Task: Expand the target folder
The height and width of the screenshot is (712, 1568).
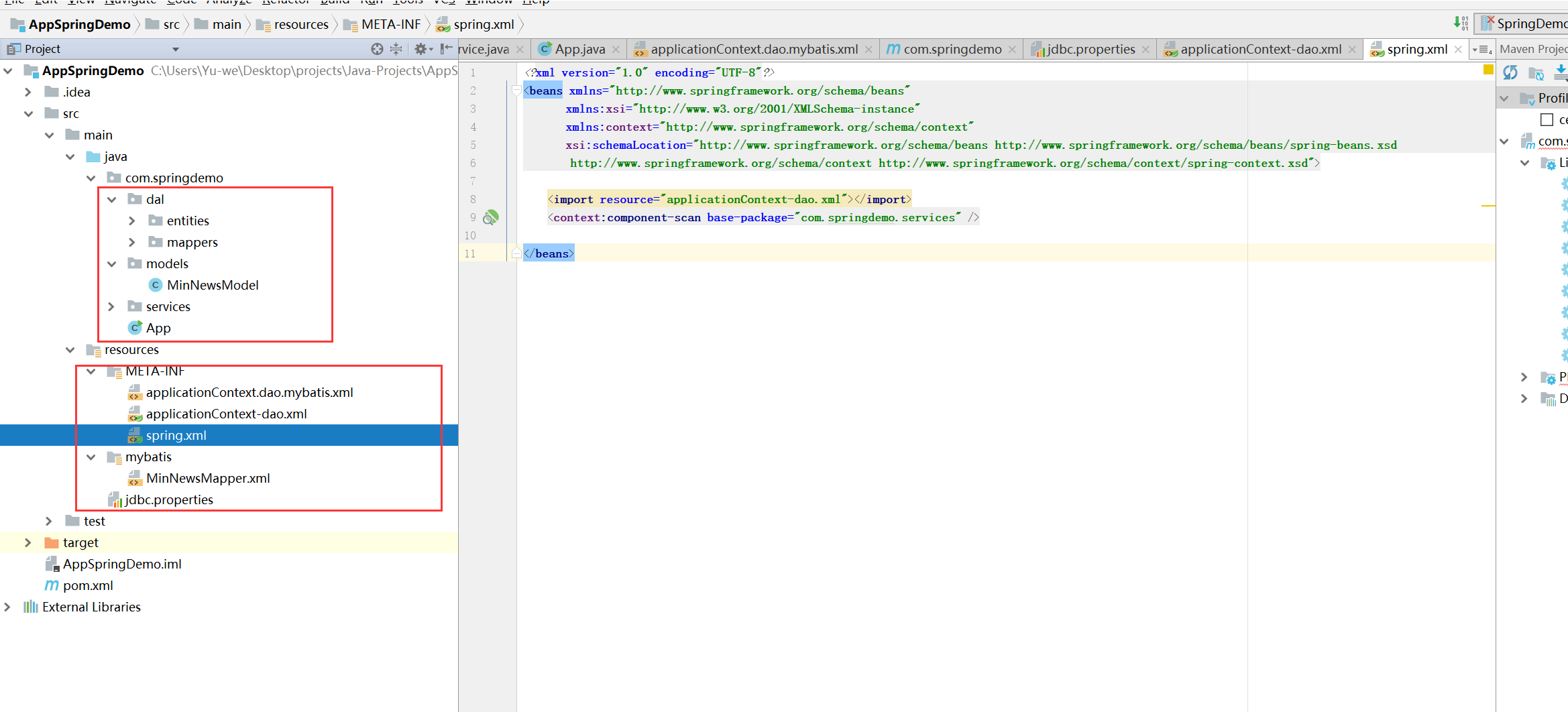Action: (x=28, y=542)
